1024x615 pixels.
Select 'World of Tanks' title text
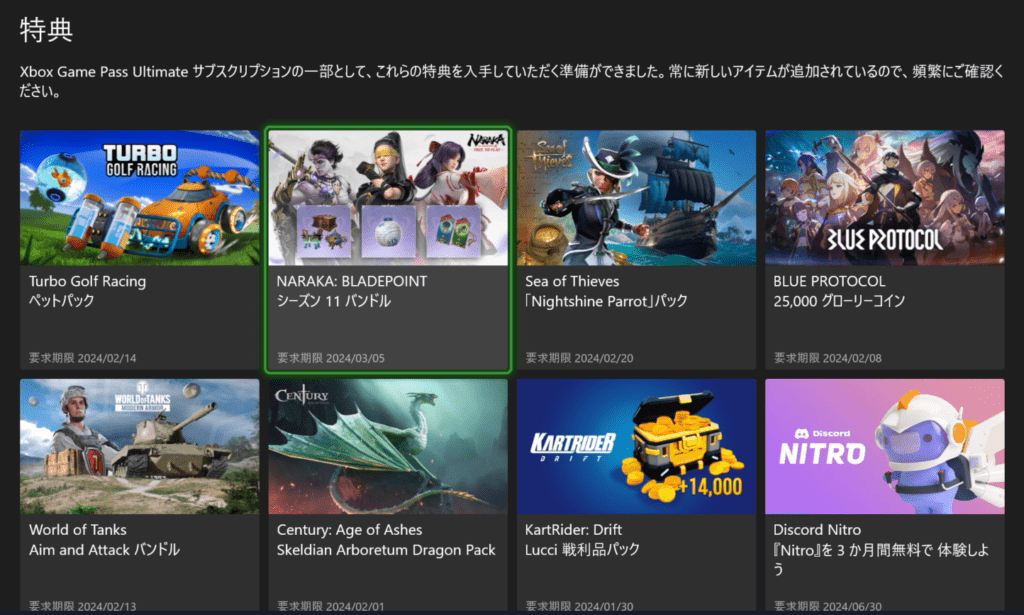click(78, 530)
